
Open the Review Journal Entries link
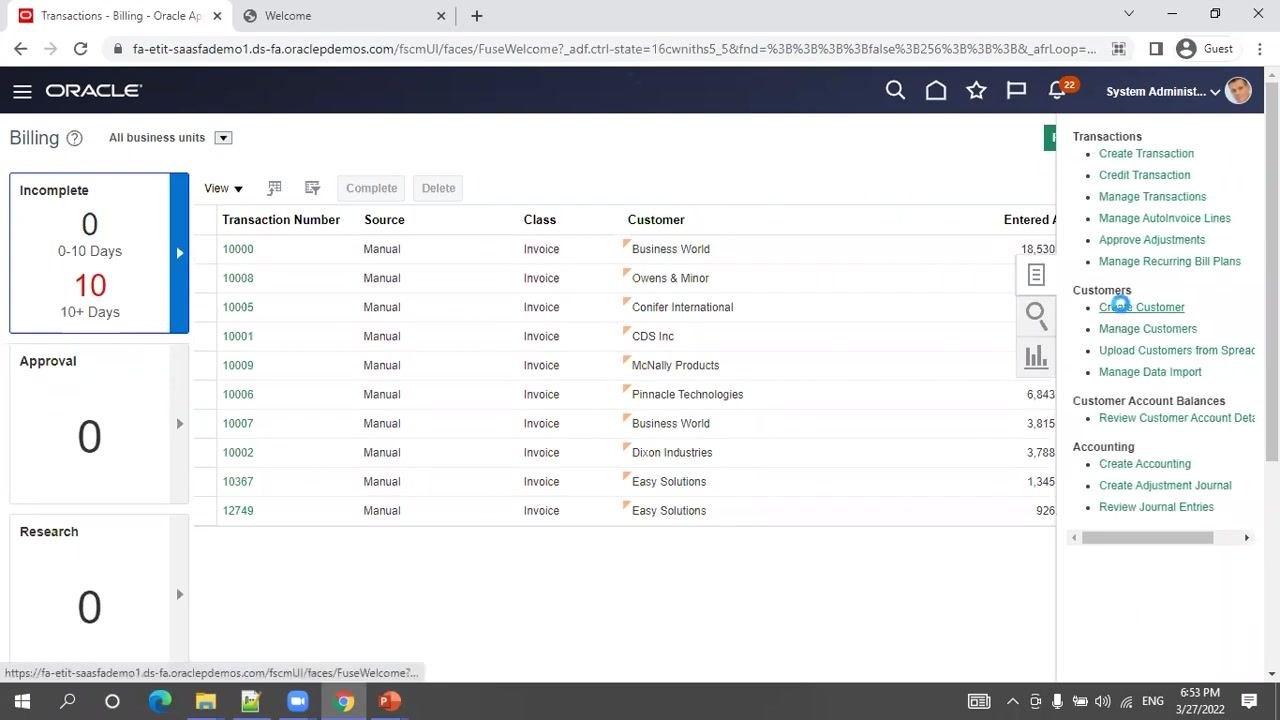click(1156, 507)
